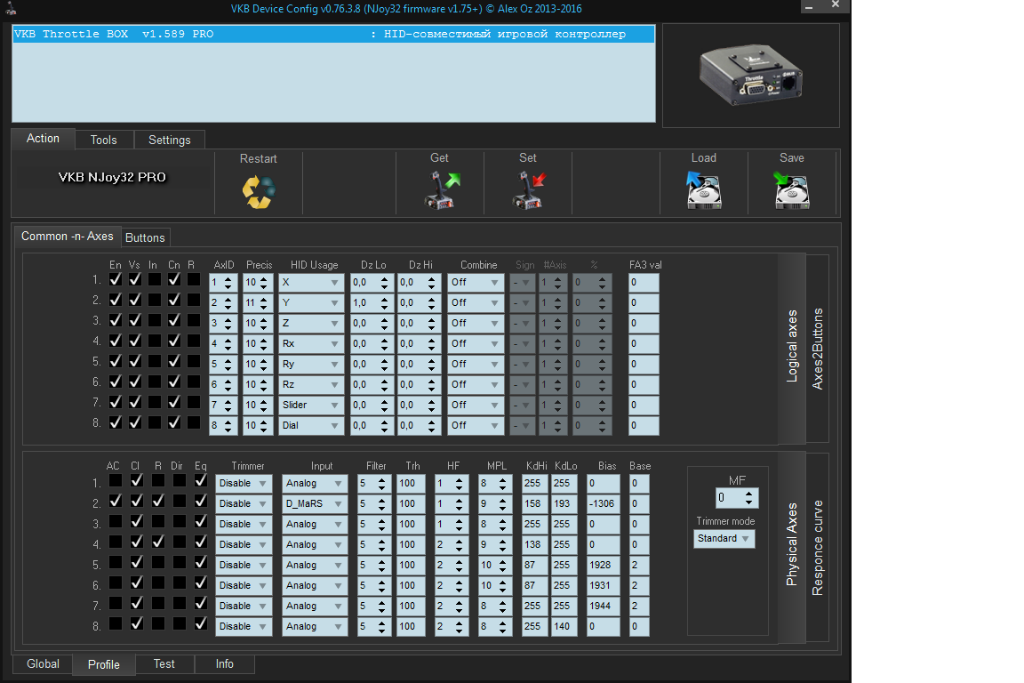Screen dimensions: 1024x683
Task: Open the Test bottom tab
Action: point(164,664)
